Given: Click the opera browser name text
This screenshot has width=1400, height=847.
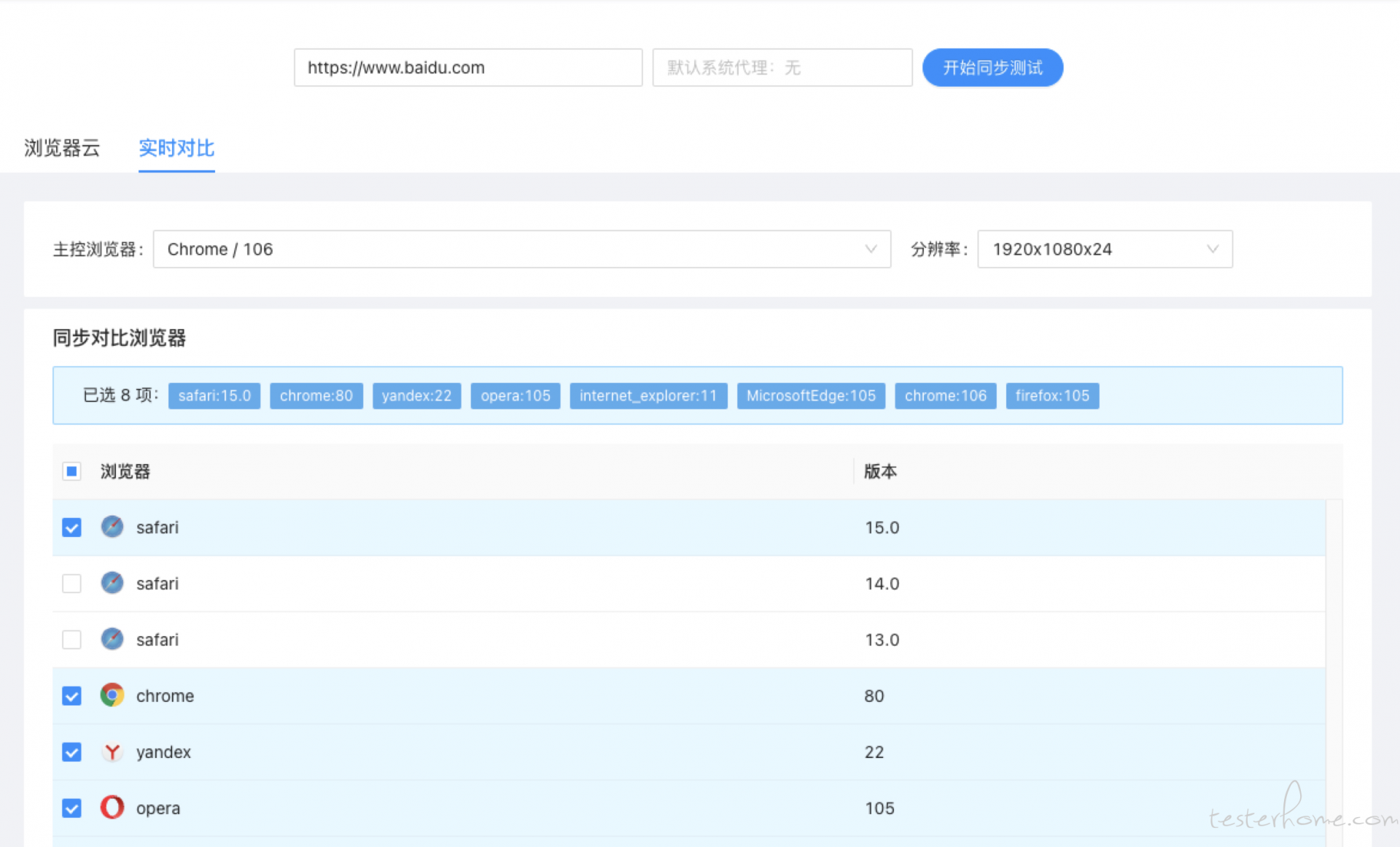Looking at the screenshot, I should point(158,808).
